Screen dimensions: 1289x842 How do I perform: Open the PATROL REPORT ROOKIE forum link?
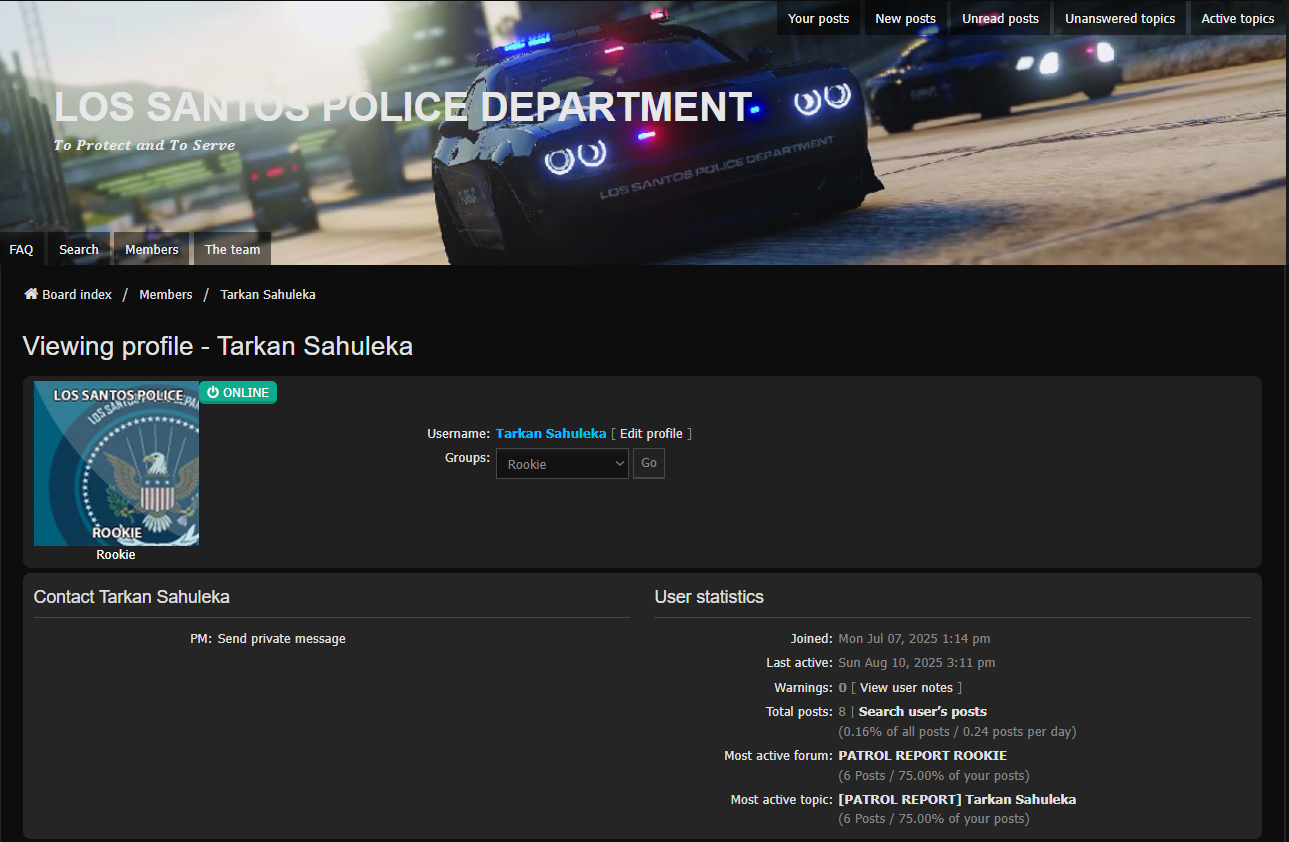tap(923, 755)
